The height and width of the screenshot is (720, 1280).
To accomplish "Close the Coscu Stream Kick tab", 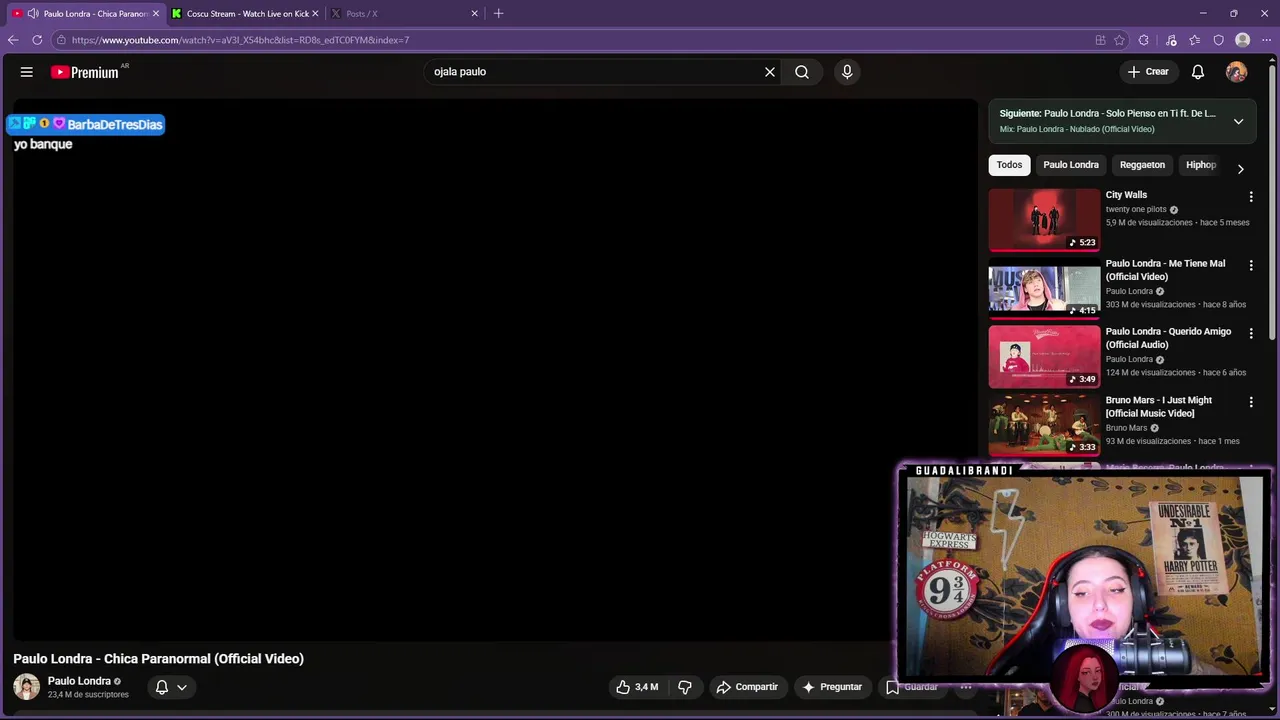I will click(x=315, y=13).
